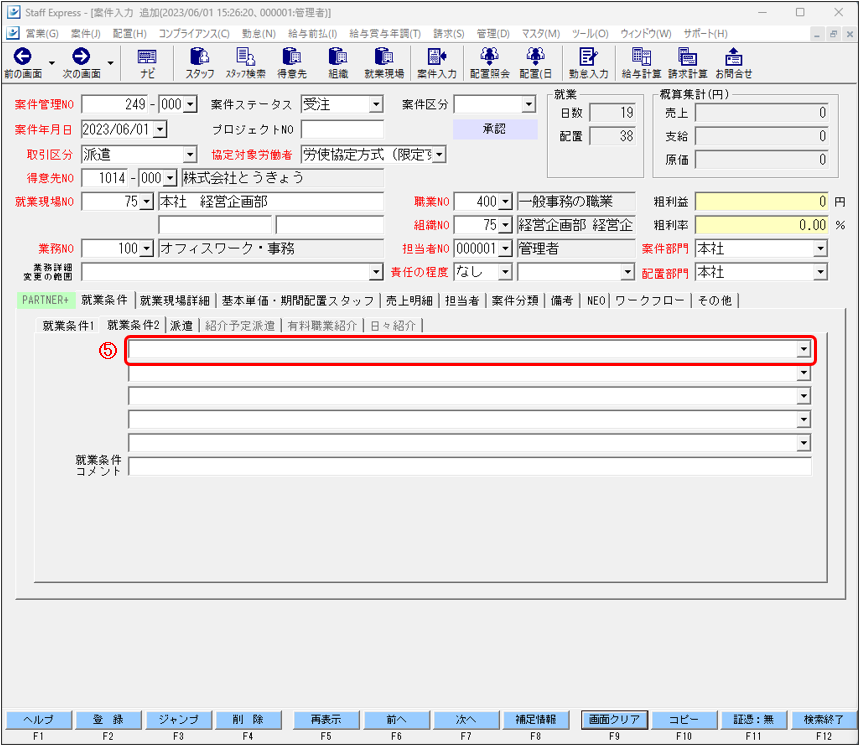Open the 取引区分 dropdown showing 派遣
861x746 pixels.
point(190,155)
